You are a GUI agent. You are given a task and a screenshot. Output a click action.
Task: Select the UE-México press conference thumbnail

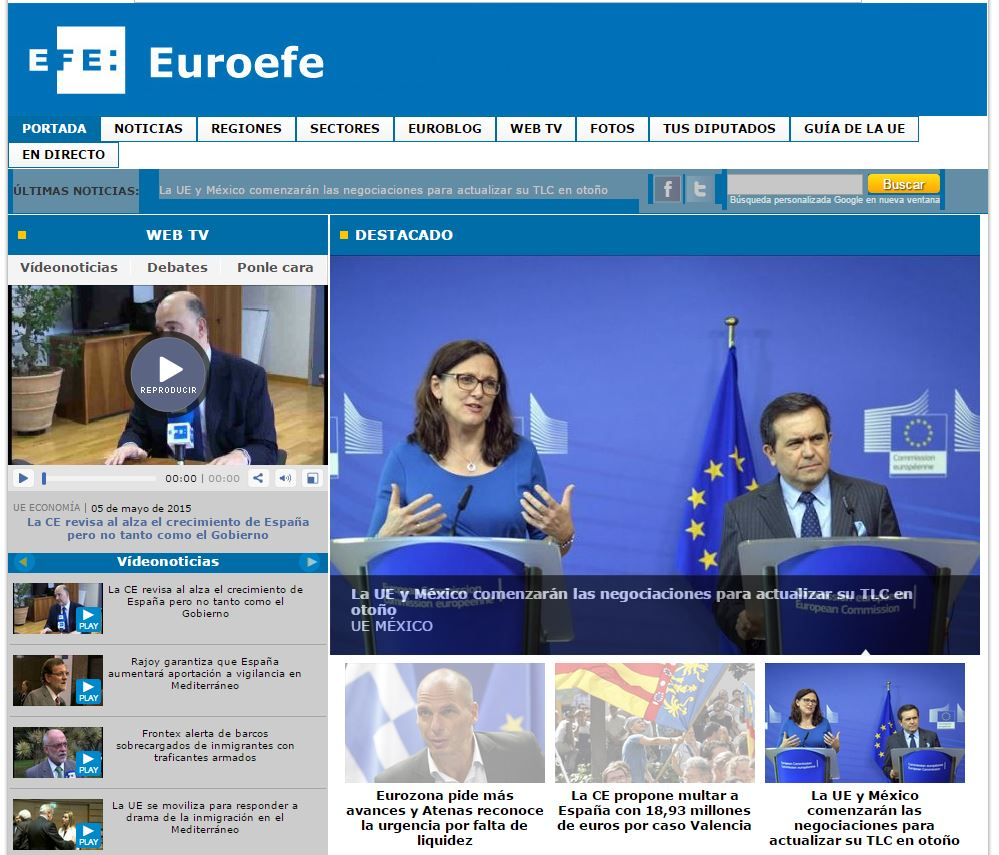pos(865,723)
